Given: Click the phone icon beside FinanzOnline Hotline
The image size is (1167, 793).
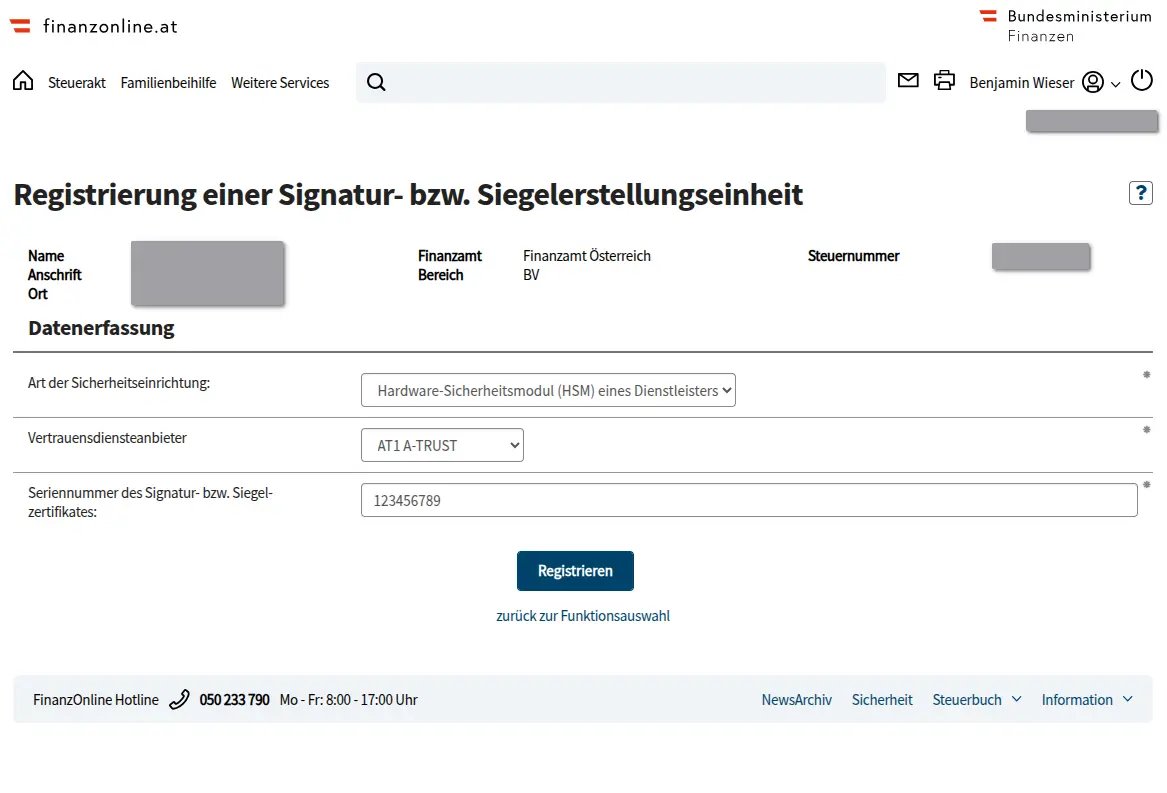Looking at the screenshot, I should point(179,699).
